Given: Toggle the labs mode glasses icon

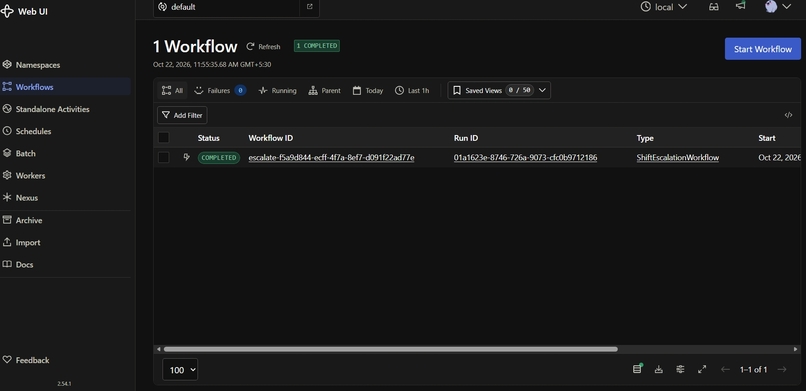Looking at the screenshot, I should tap(713, 7).
